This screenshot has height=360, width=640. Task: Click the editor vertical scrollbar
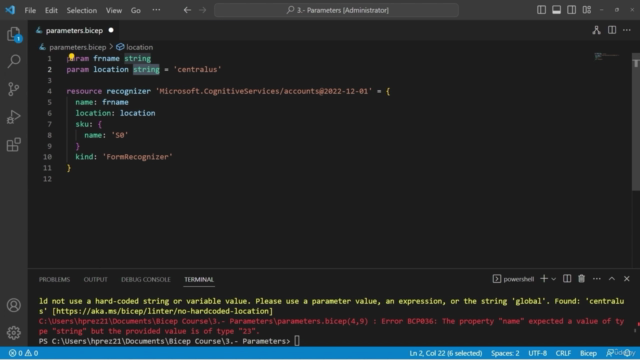pos(636,122)
